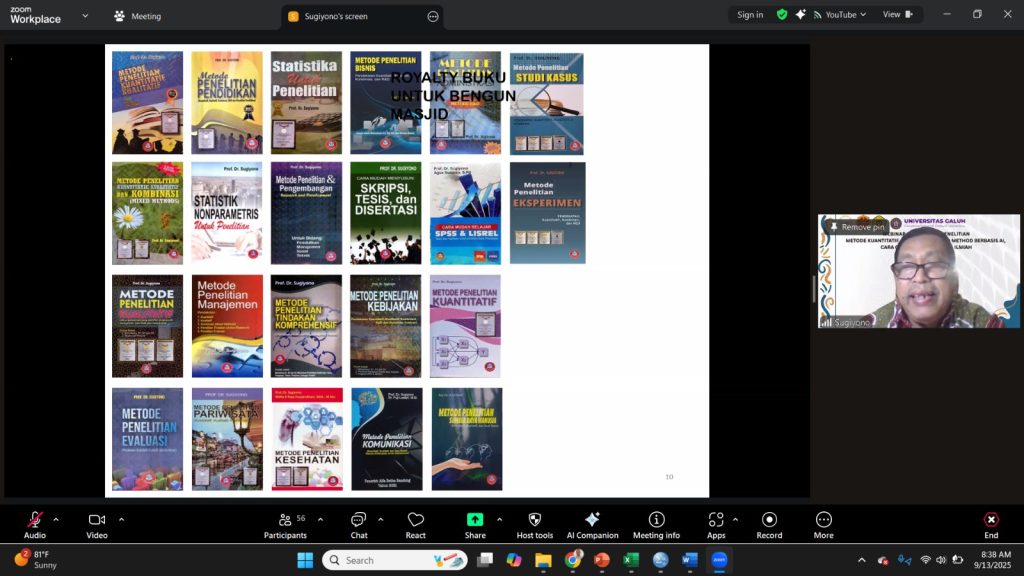Expand audio options arrow next to Audio
The image size is (1024, 576).
[56, 519]
